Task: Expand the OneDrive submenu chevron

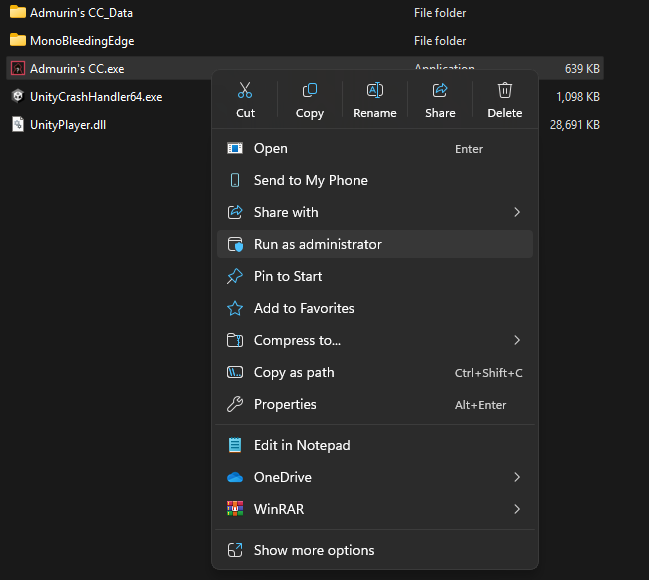Action: (517, 477)
